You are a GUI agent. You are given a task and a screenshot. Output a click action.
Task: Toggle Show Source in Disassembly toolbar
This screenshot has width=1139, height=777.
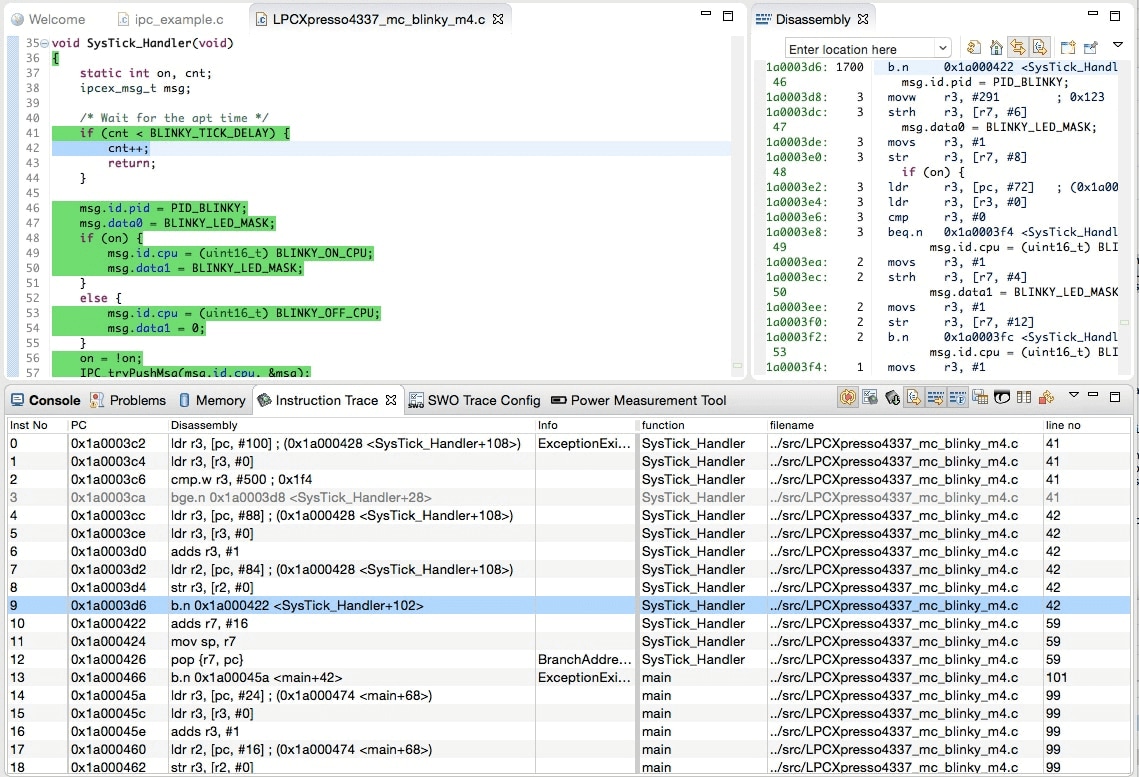[x=1040, y=48]
